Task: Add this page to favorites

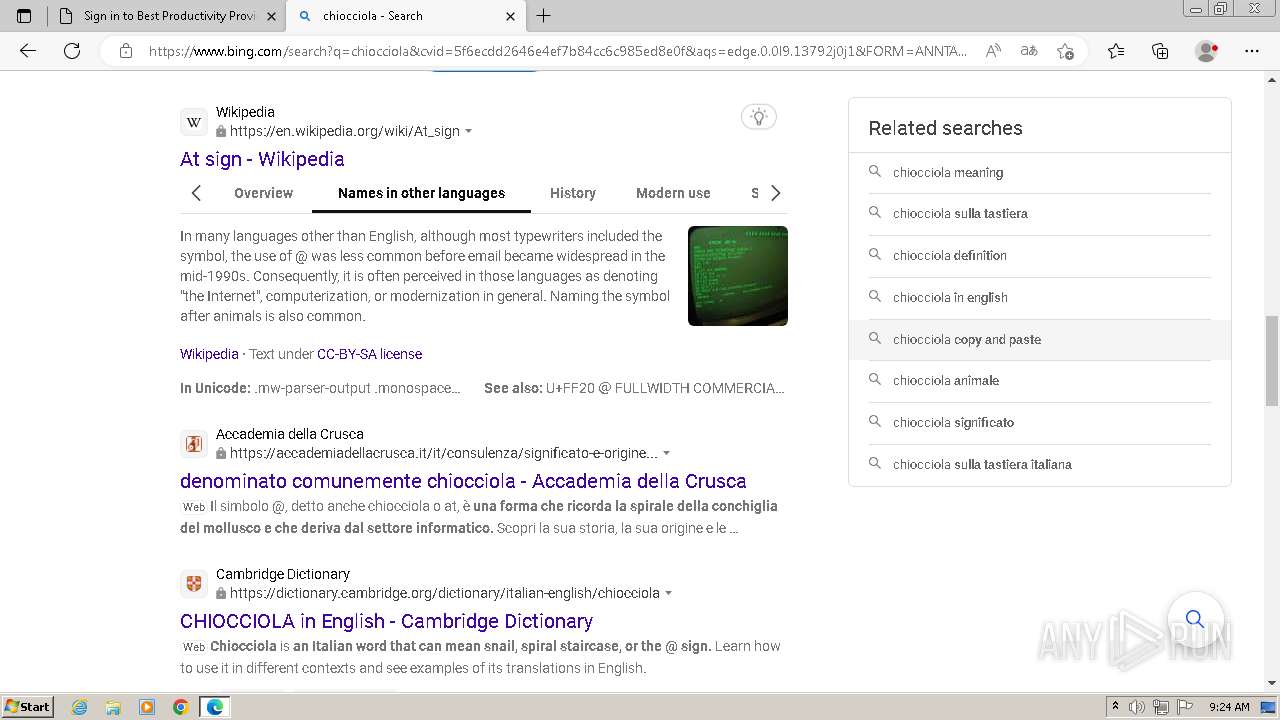Action: [1065, 51]
